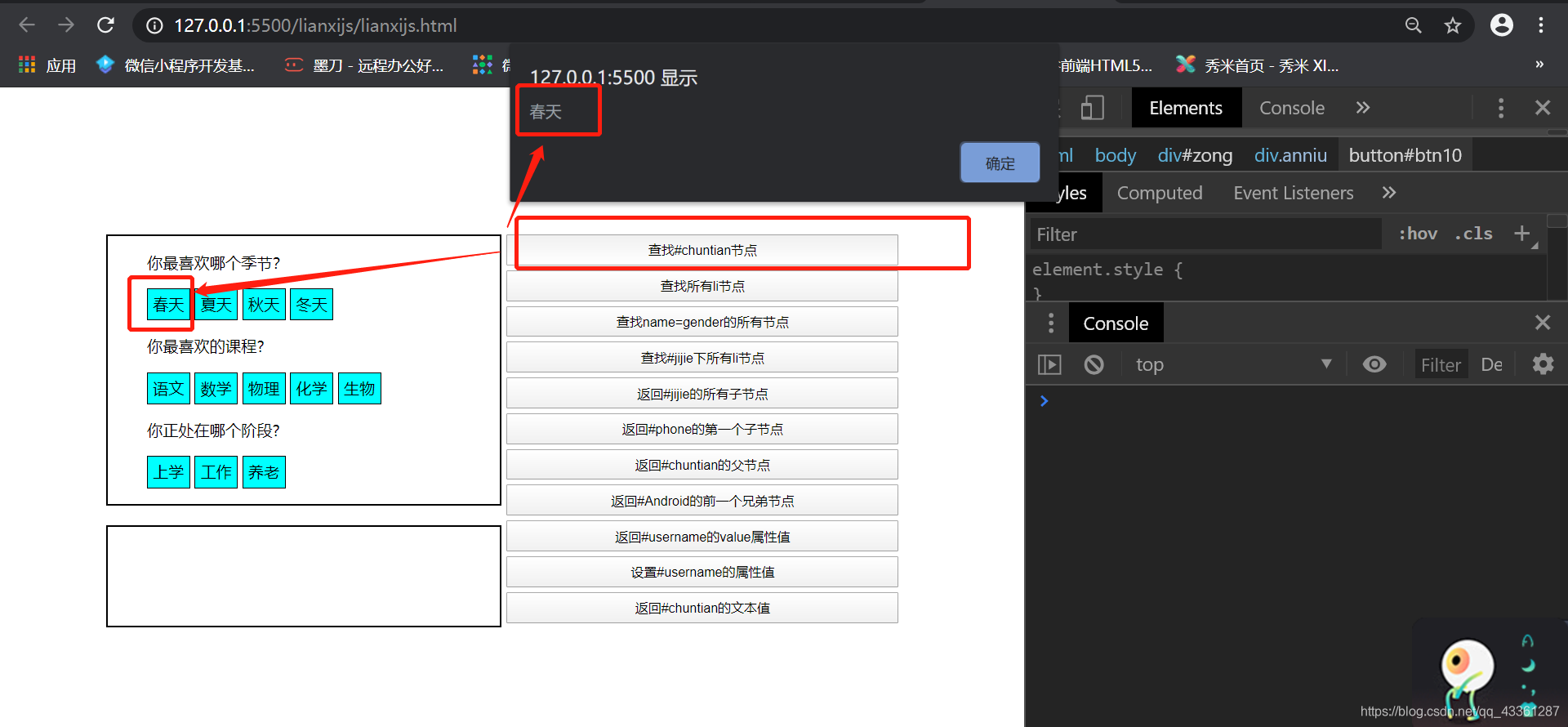1568x727 pixels.
Task: Switch to the Elements tab
Action: point(1186,108)
